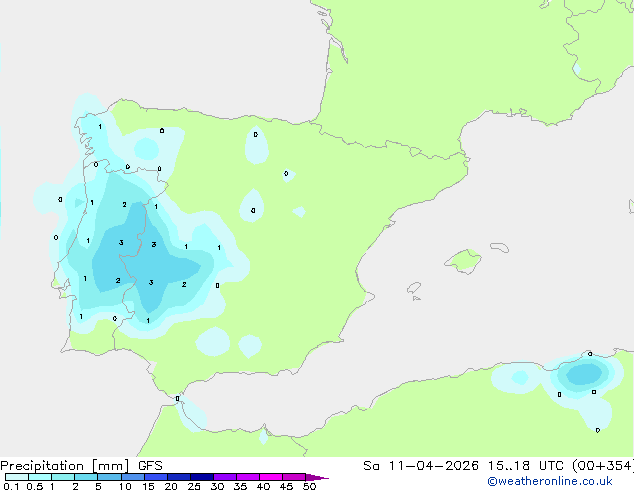634x490 pixels.
Task: Click the 0.1 to 0.5 mm legend swatch
Action: 17,477
